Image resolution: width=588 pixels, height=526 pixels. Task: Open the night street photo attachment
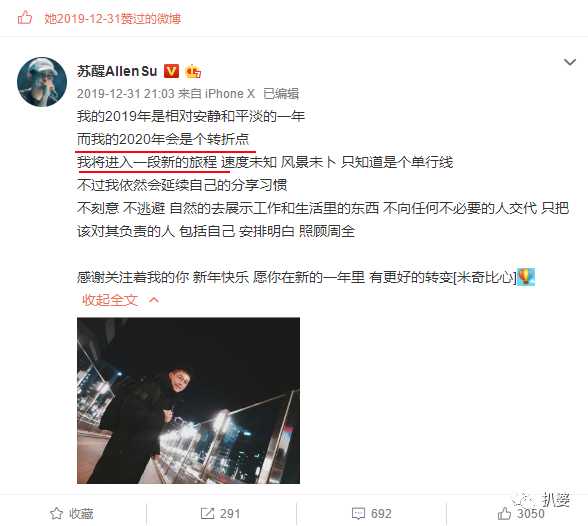(188, 400)
